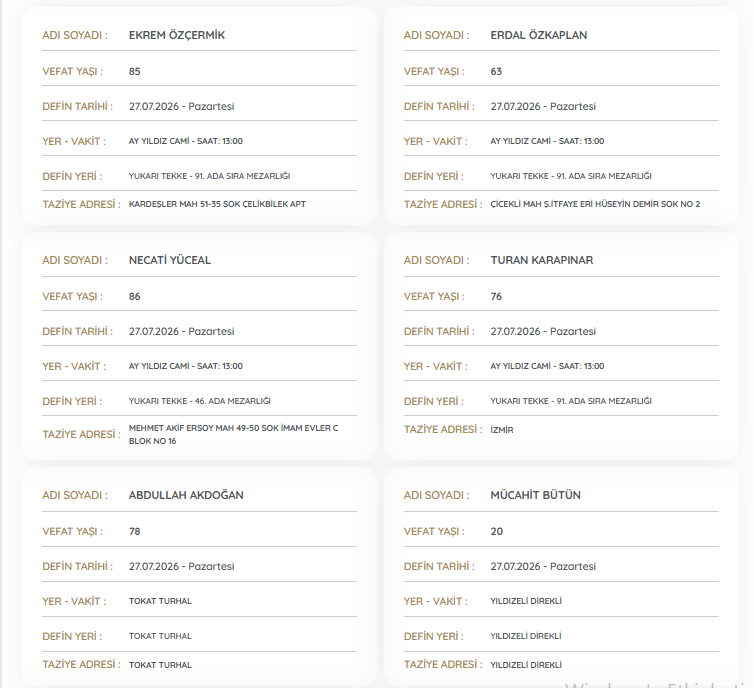
Task: Click the name ERDAL ÖZKAPLAN
Action: [539, 35]
